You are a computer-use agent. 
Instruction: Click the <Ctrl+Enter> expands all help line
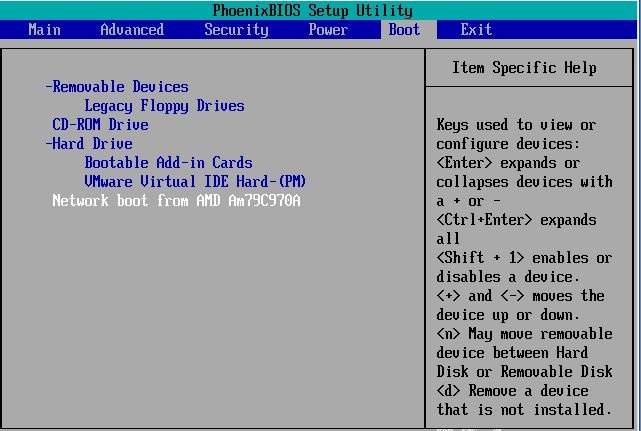pos(516,220)
